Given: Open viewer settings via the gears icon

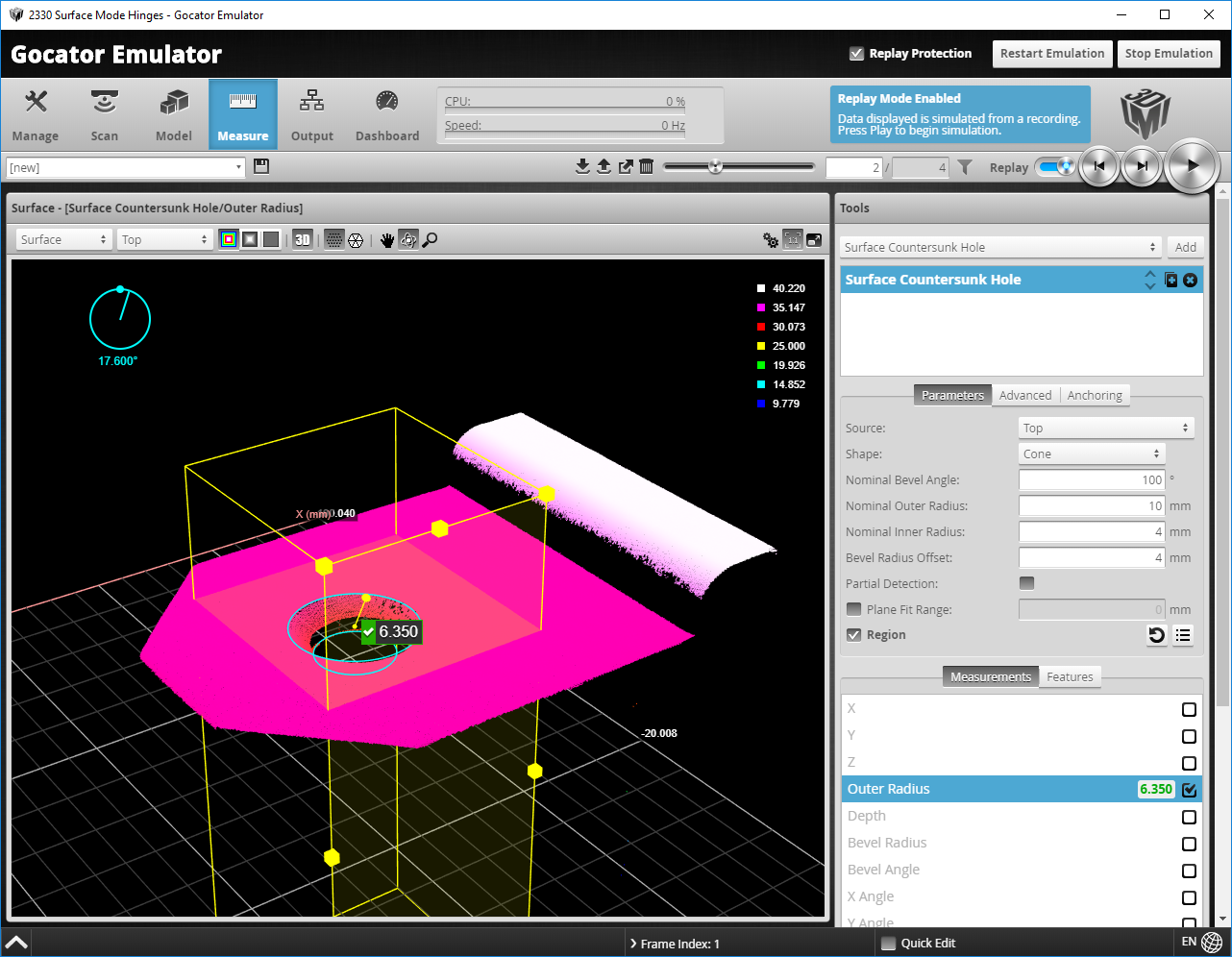Looking at the screenshot, I should [771, 239].
